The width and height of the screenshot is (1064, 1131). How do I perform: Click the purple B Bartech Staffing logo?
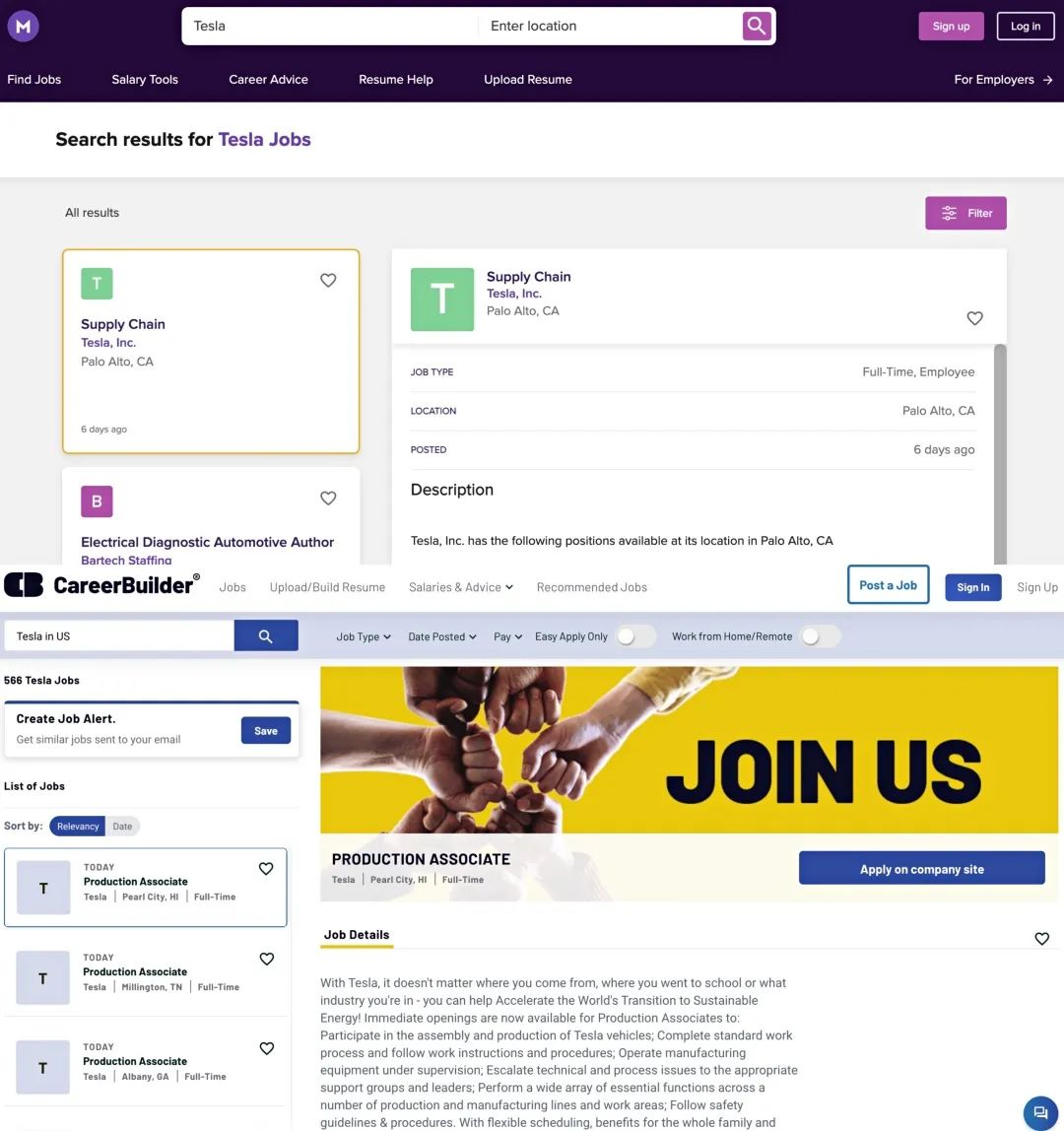[97, 501]
